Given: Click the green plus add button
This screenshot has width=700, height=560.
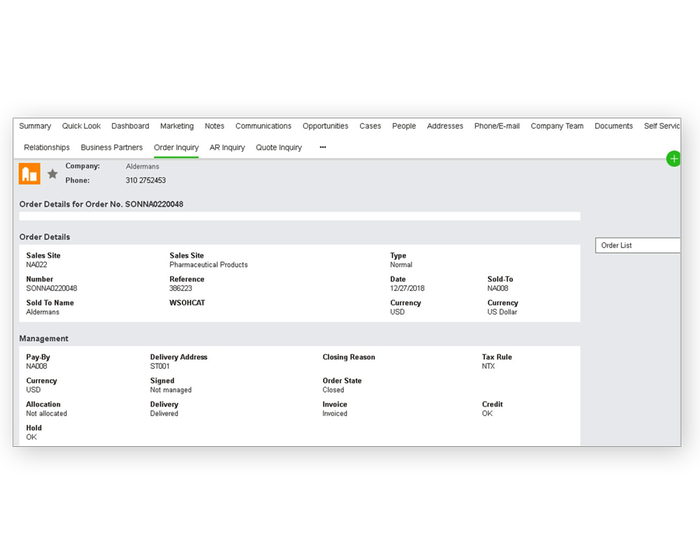Looking at the screenshot, I should pos(673,159).
